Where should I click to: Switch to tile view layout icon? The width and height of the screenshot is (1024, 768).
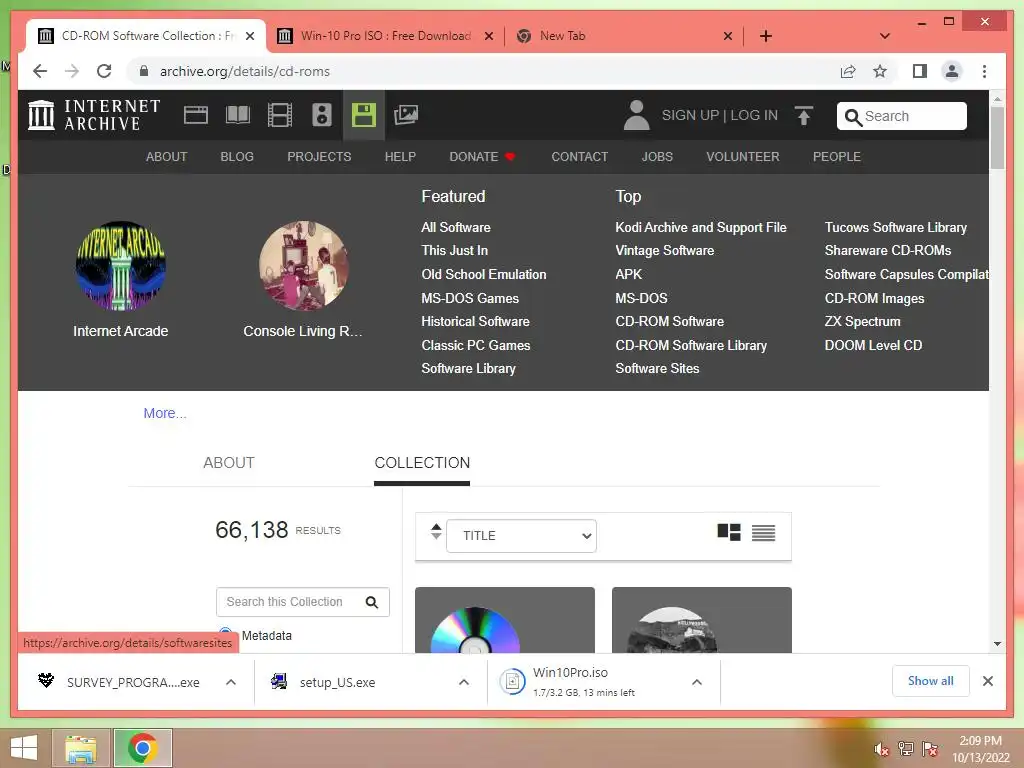click(729, 532)
